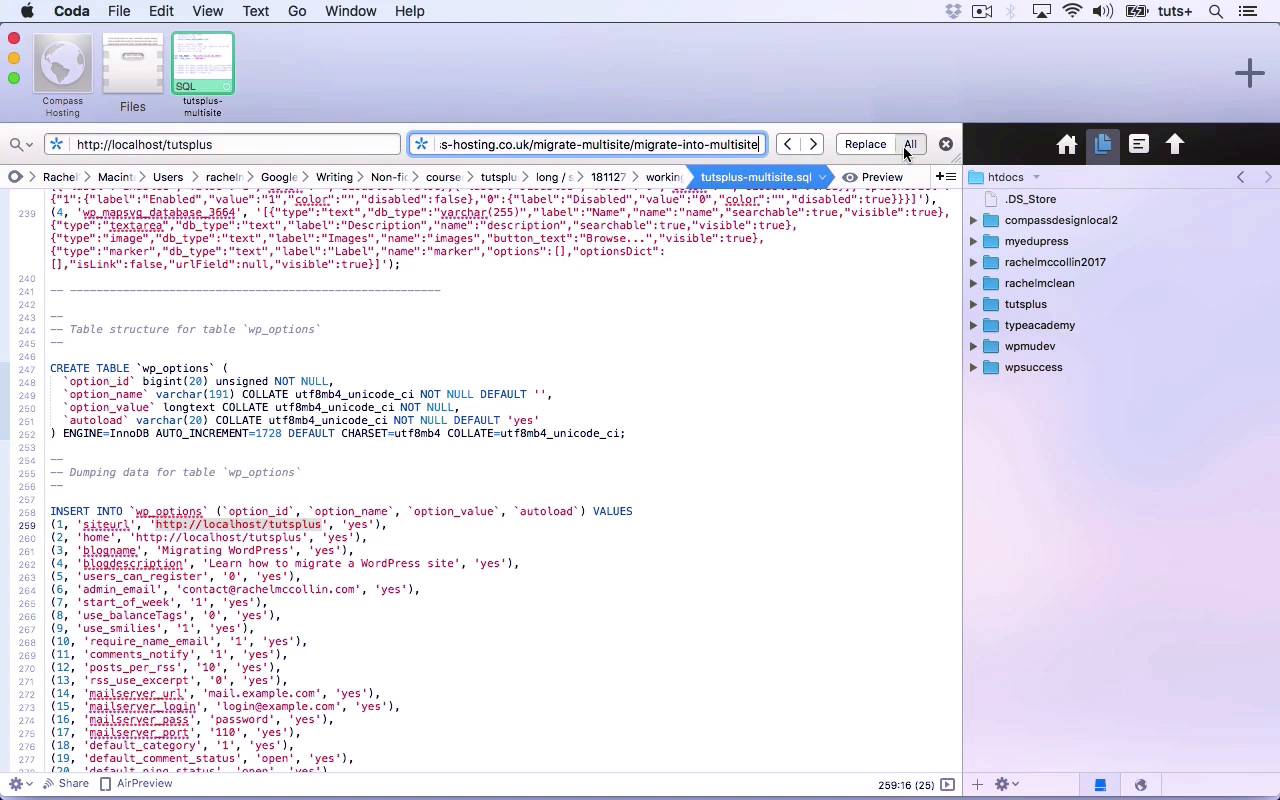Jump to next match with right arrow
Viewport: 1280px width, 800px height.
pyautogui.click(x=814, y=144)
